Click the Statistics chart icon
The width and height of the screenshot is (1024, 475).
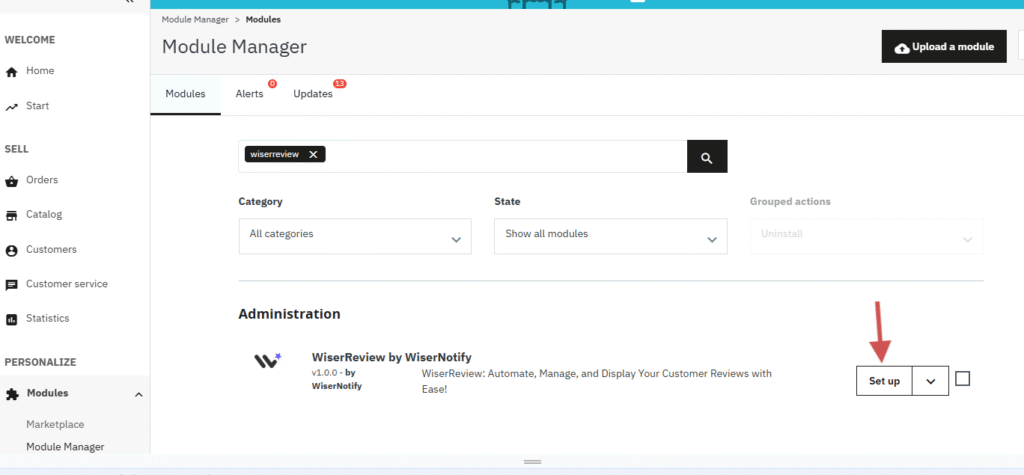click(12, 319)
